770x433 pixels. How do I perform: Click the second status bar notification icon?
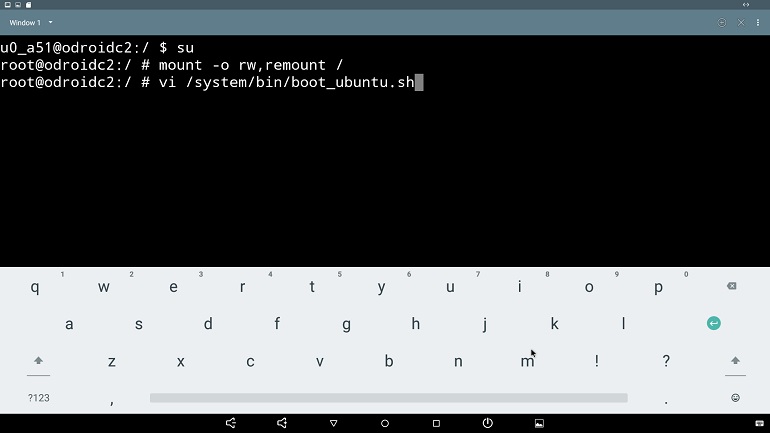tap(18, 5)
